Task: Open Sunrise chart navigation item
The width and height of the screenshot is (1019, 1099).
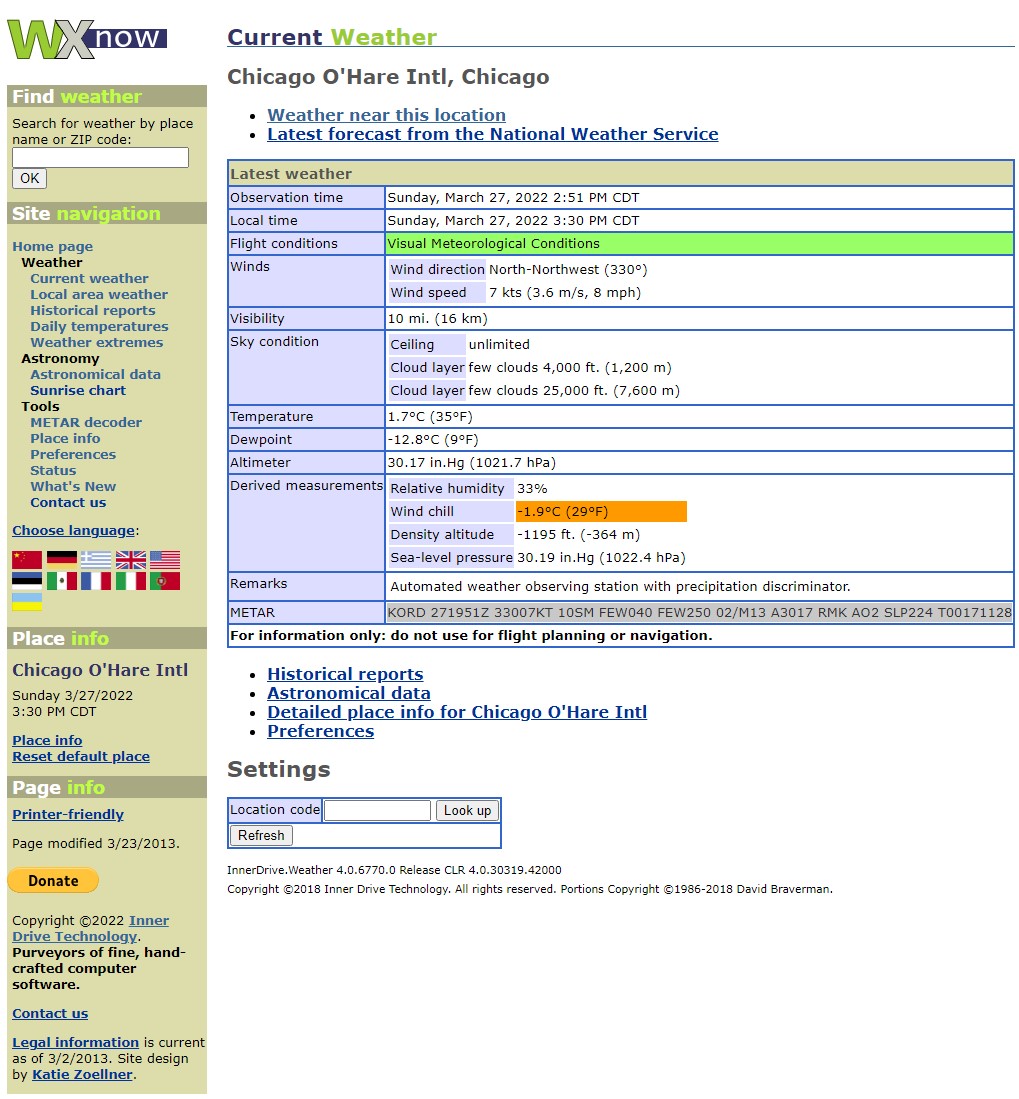Action: coord(78,391)
